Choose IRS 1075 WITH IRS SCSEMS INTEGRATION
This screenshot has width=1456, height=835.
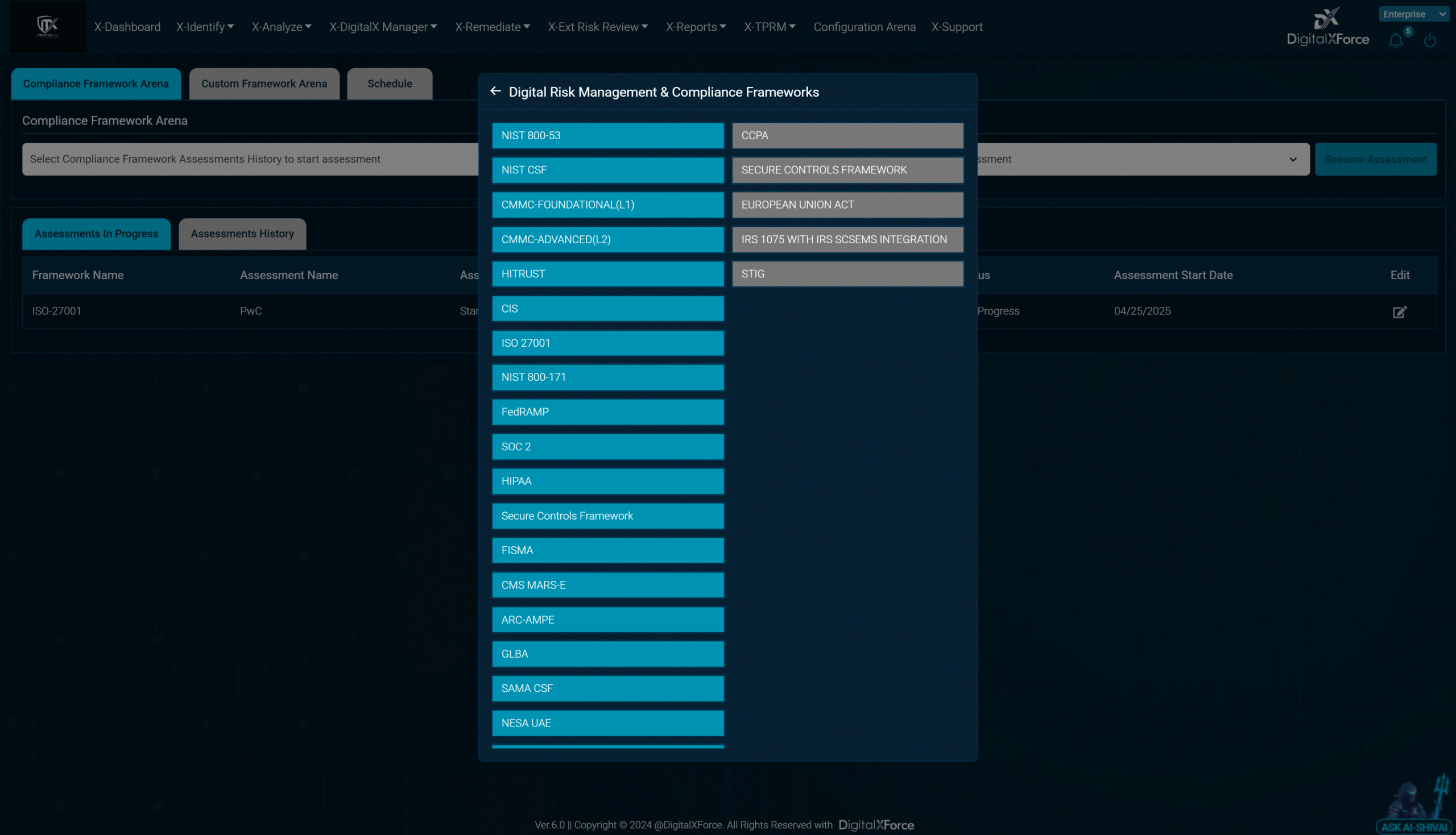pos(847,239)
